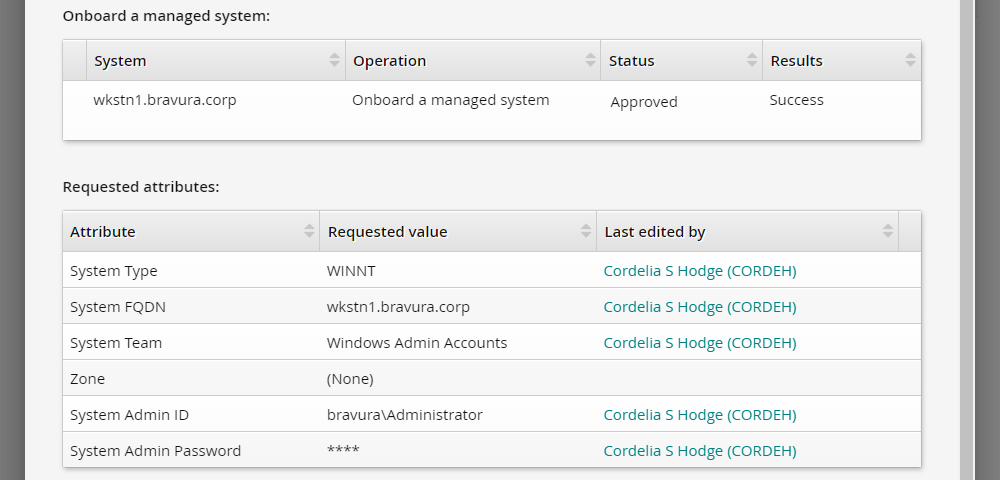1000x480 pixels.
Task: Click the masked System Admin Password value
Action: tap(343, 451)
